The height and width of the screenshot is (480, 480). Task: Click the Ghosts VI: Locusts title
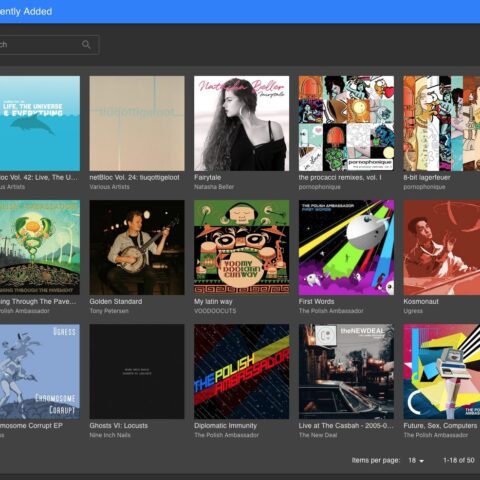click(118, 425)
